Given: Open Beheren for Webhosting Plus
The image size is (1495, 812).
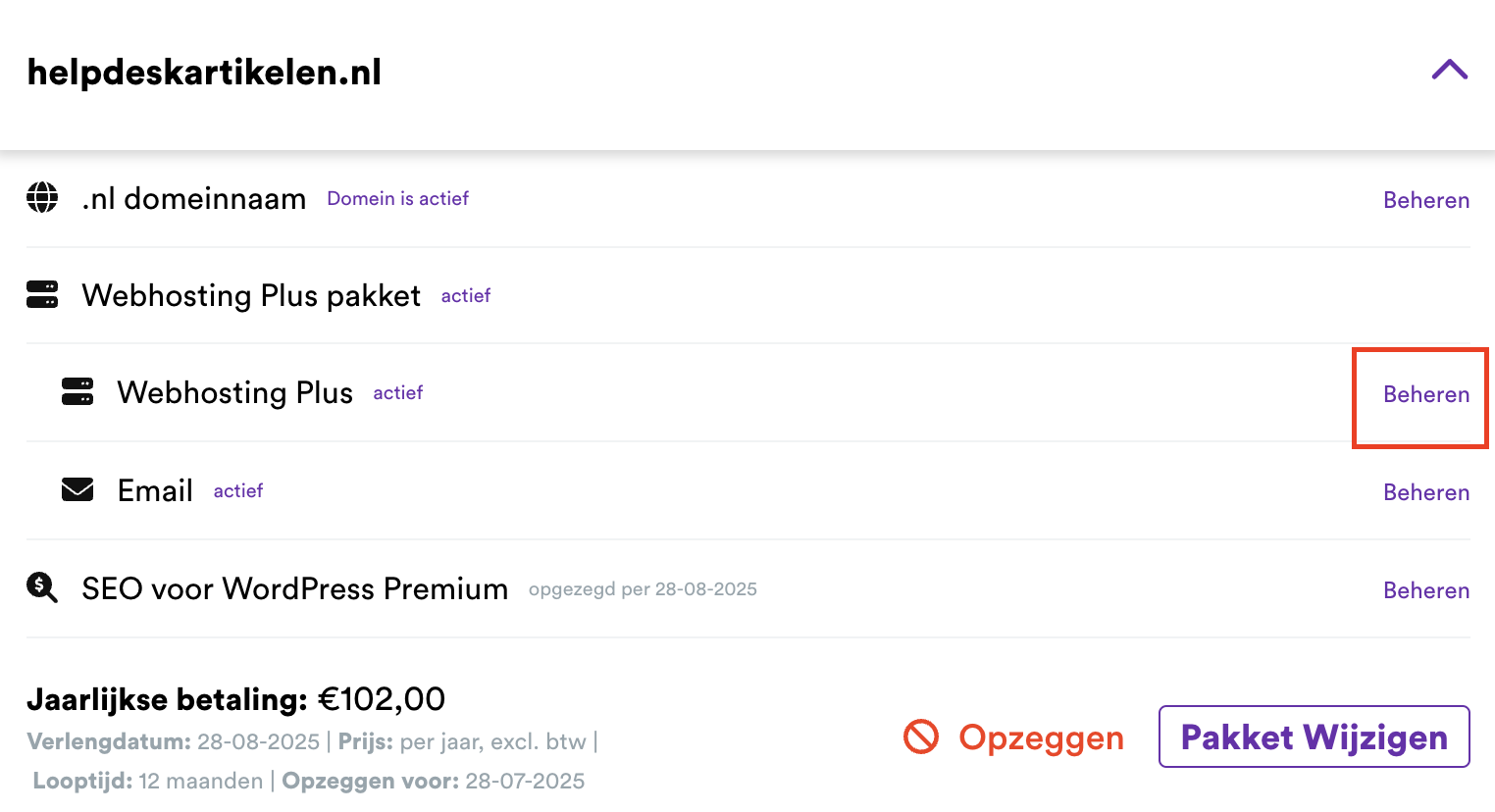Looking at the screenshot, I should (1425, 394).
